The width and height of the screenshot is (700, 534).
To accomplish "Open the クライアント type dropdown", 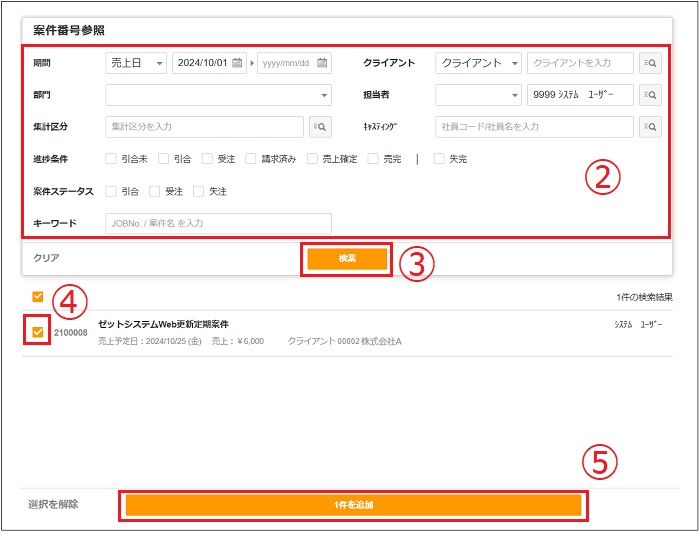I will point(478,63).
